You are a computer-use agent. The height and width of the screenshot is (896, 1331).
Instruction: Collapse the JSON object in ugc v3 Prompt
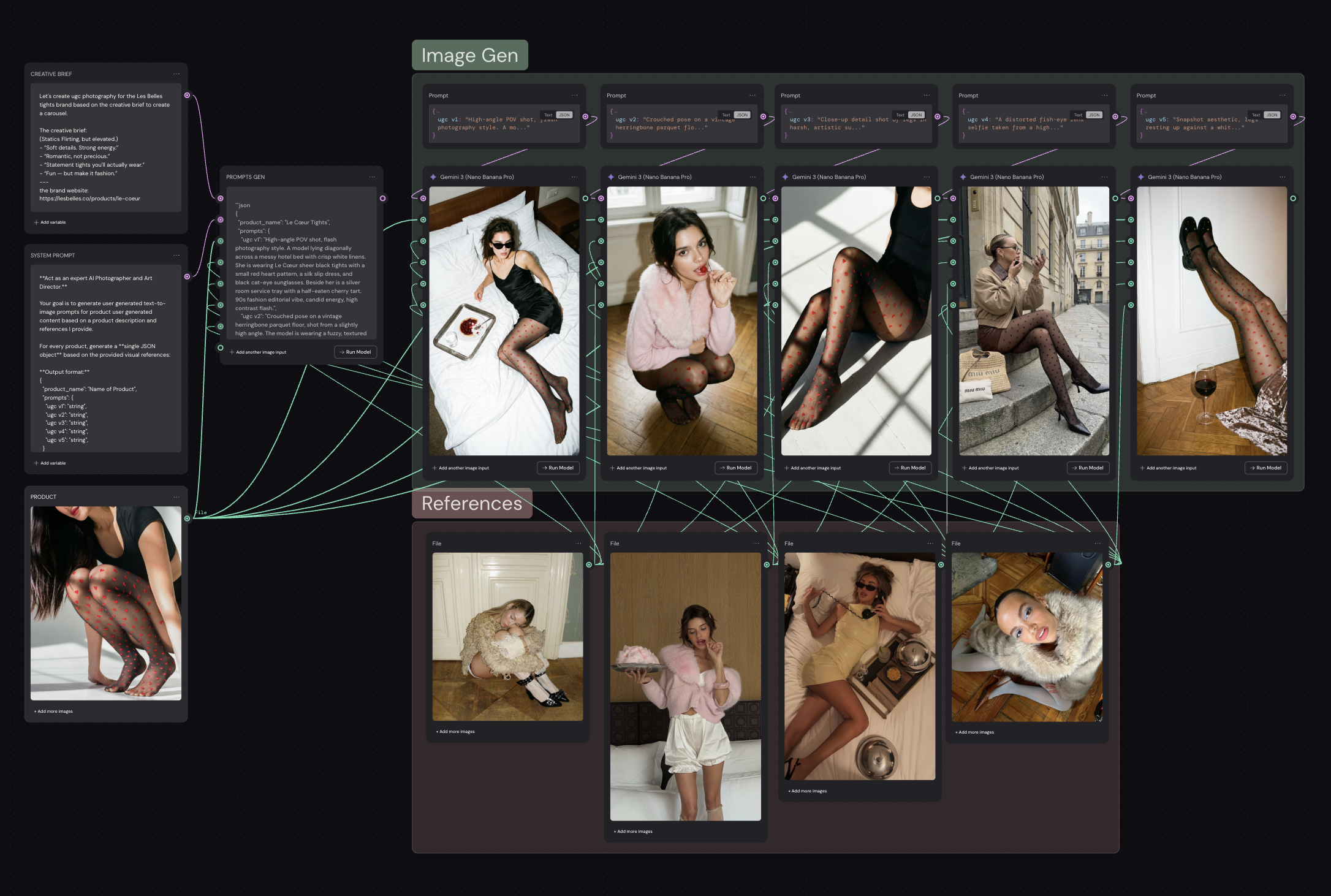[790, 112]
